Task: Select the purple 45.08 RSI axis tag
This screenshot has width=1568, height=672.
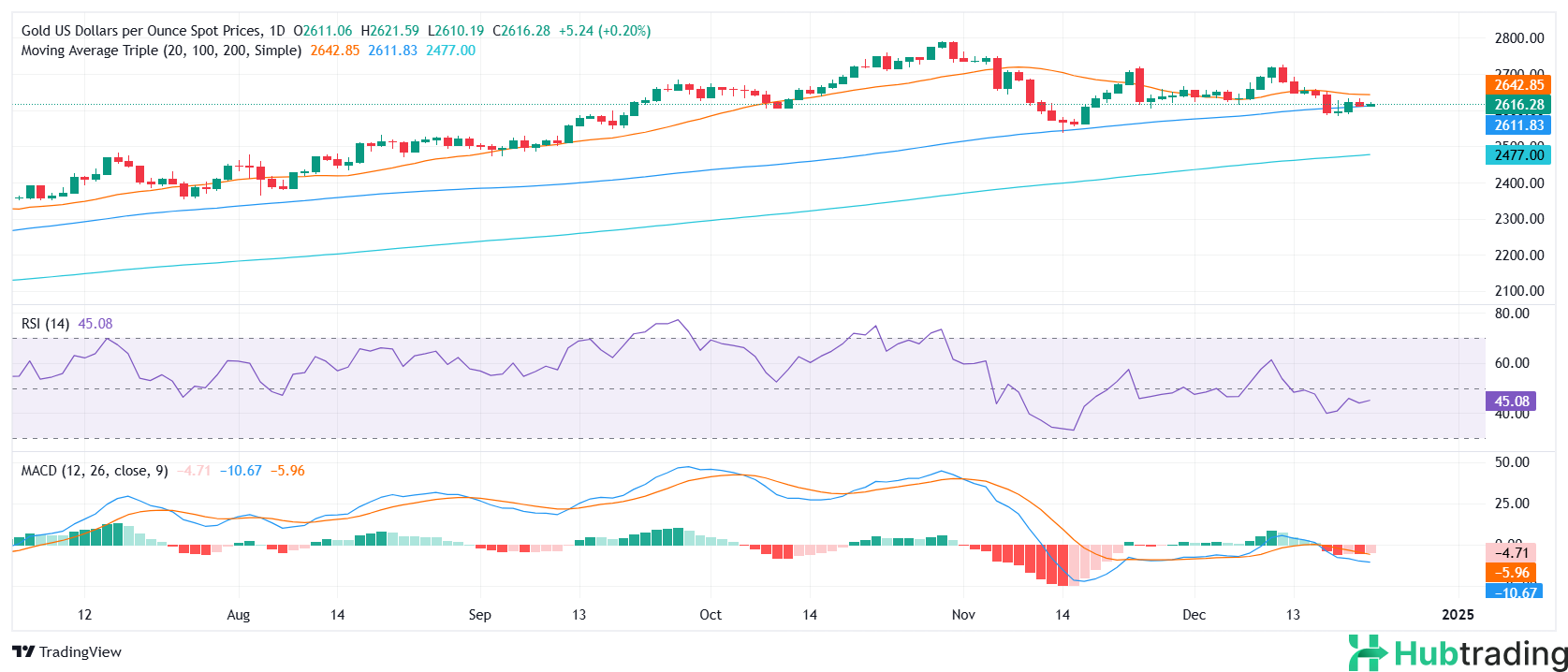Action: 1511,402
